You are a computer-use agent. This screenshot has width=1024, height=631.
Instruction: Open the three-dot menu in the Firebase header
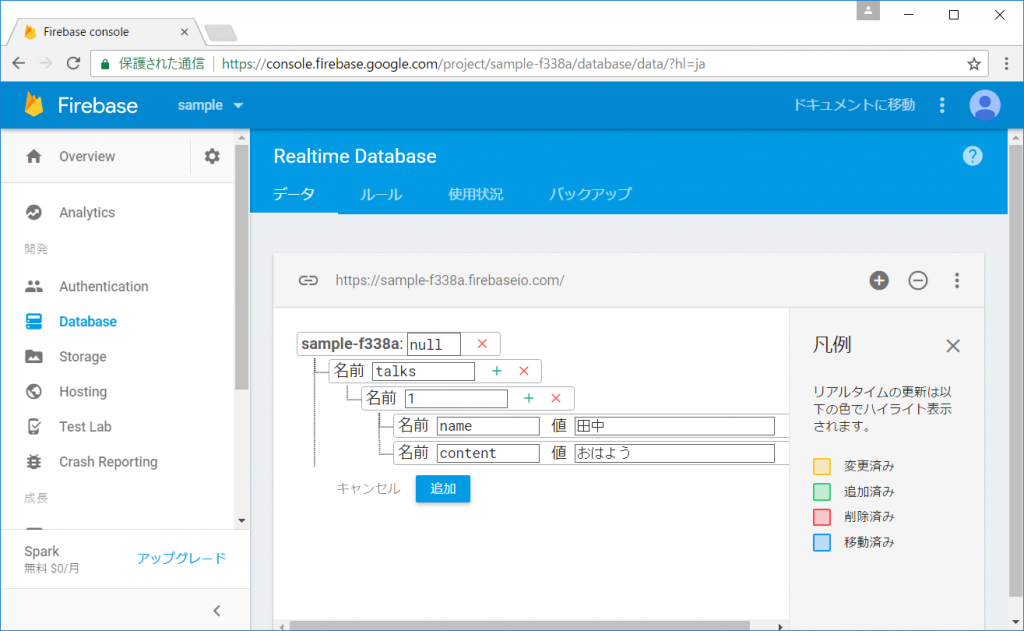[x=941, y=104]
